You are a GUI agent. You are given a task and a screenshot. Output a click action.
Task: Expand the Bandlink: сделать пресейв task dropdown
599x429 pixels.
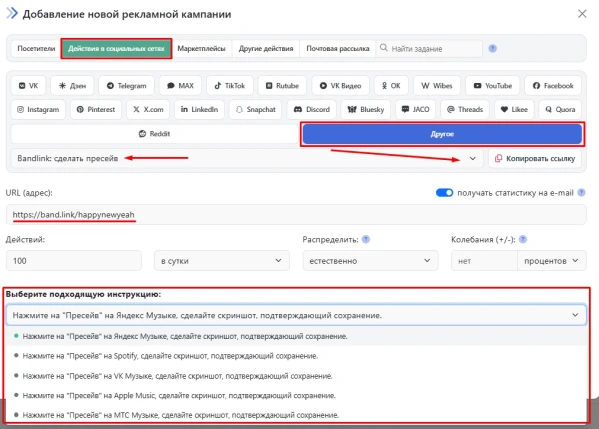tap(247, 158)
